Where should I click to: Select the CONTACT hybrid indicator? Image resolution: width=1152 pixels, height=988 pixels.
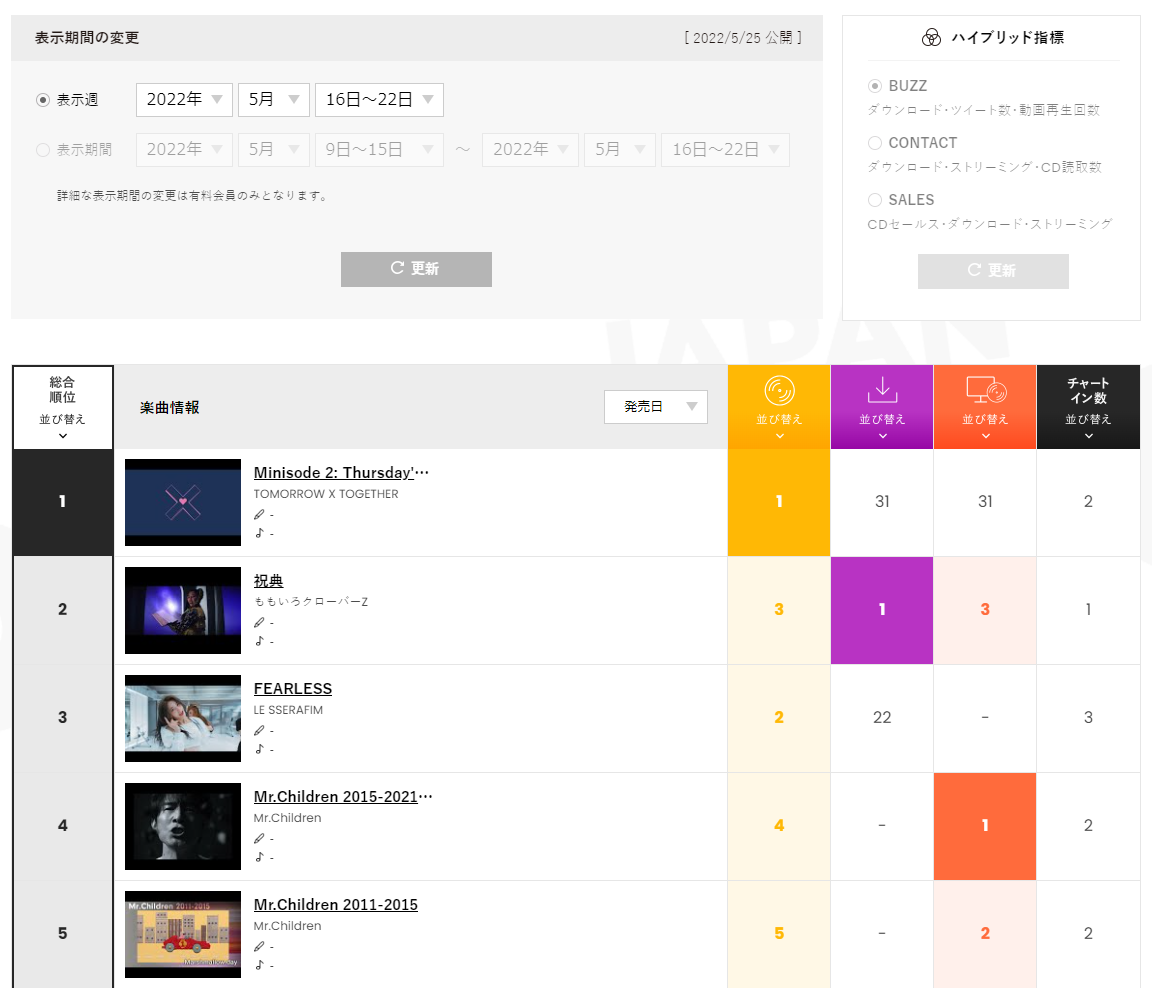(874, 143)
